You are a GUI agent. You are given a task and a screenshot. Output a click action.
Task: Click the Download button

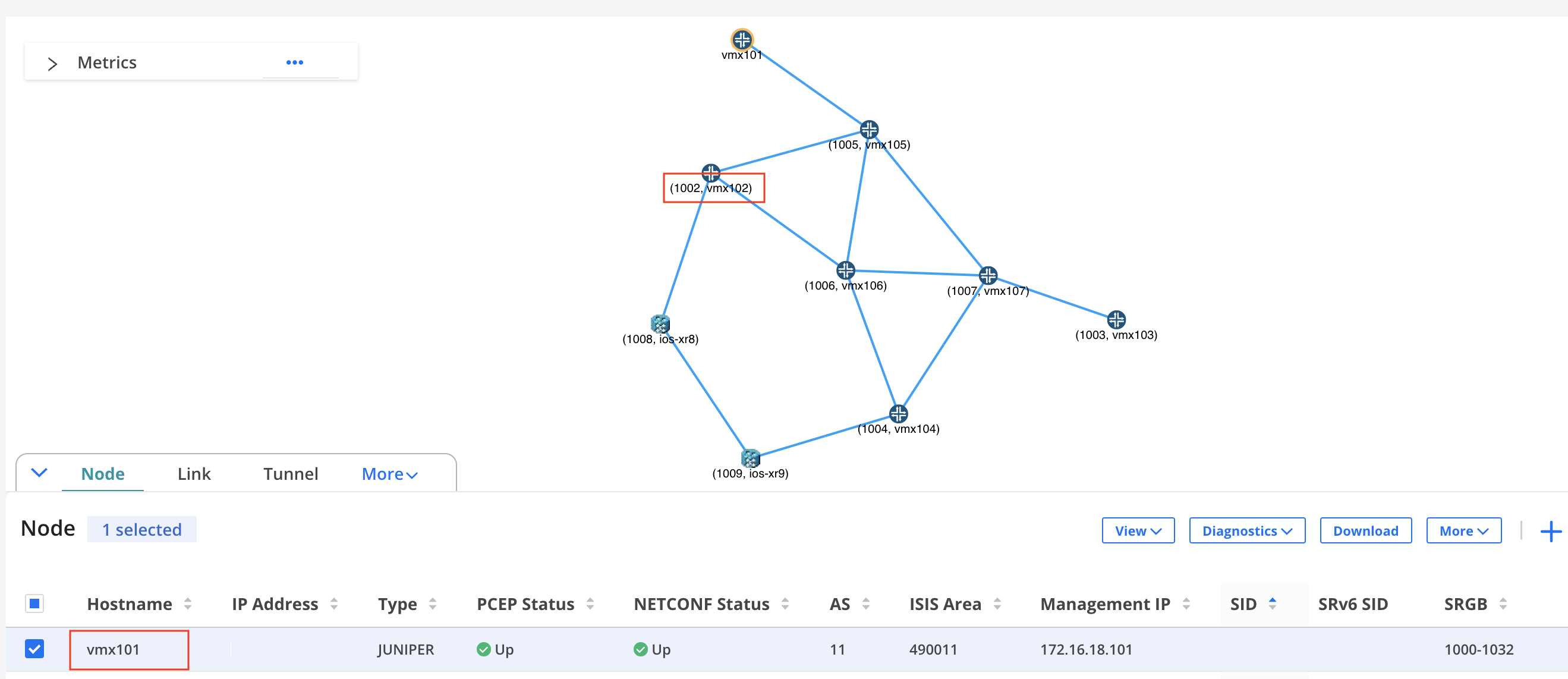pyautogui.click(x=1365, y=531)
